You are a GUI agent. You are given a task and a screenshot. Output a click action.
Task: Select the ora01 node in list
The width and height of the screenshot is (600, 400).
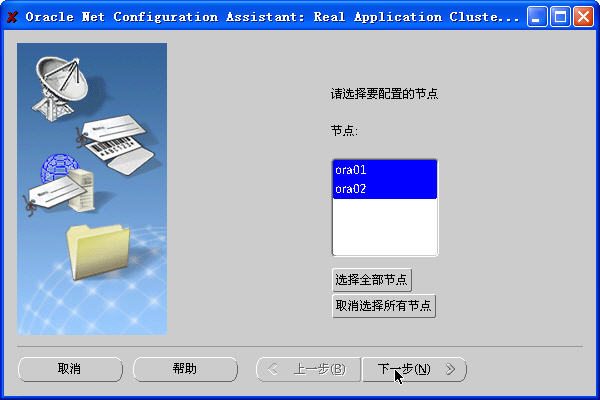[385, 170]
